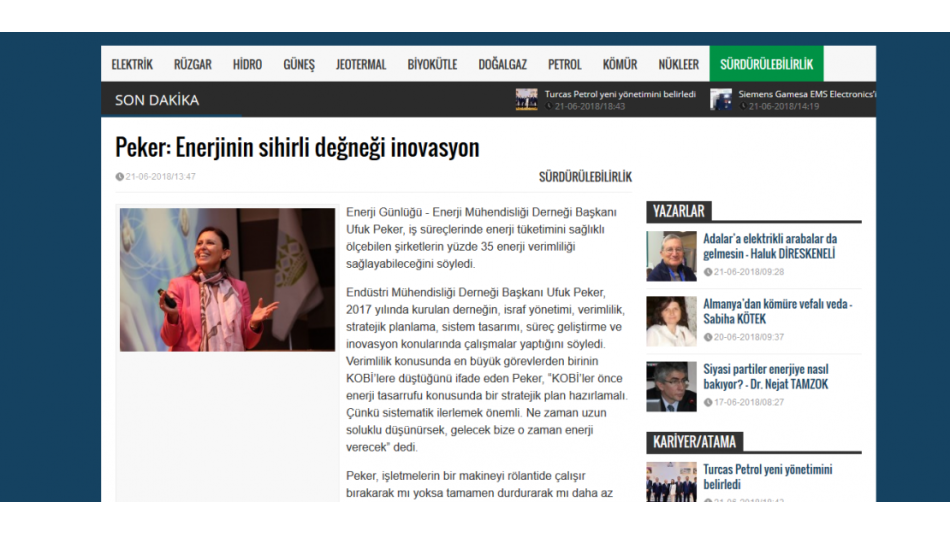Open the Haluk DİRESKENELİ column link
Image resolution: width=950 pixels, height=534 pixels.
(770, 246)
